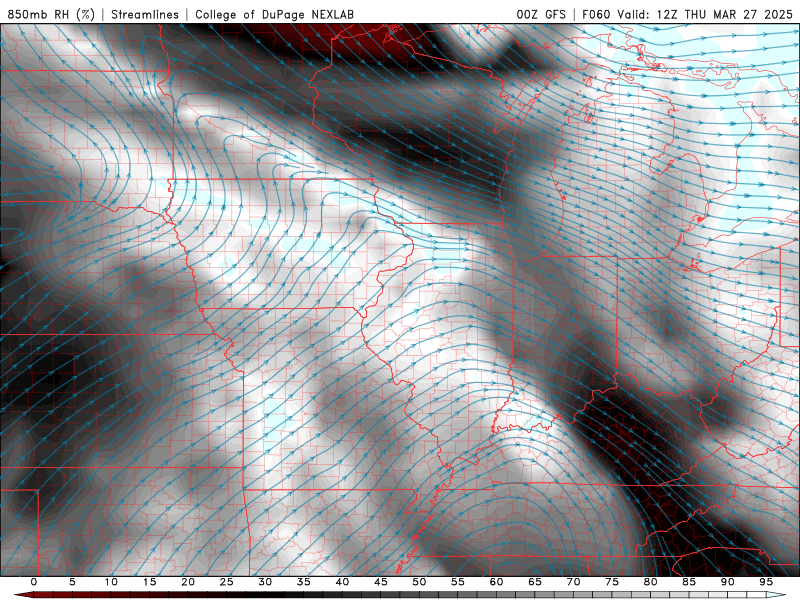Click the "0" value on the color scale

click(x=34, y=582)
